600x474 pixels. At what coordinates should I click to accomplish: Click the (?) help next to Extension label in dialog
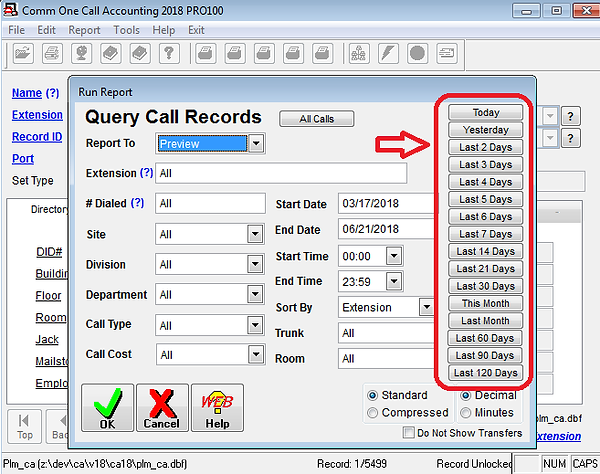[x=146, y=173]
